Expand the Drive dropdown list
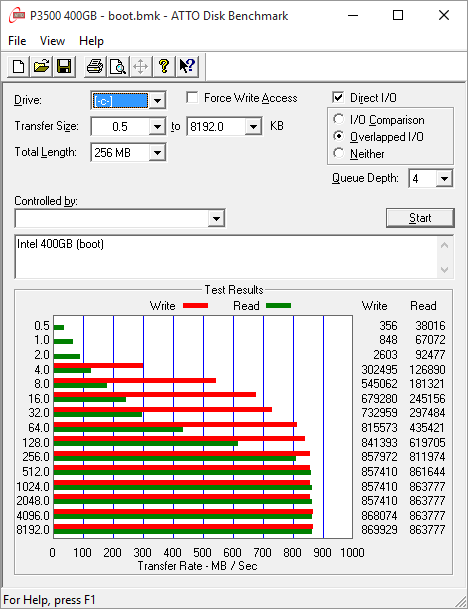Screen dimensions: 468x609 (157, 101)
